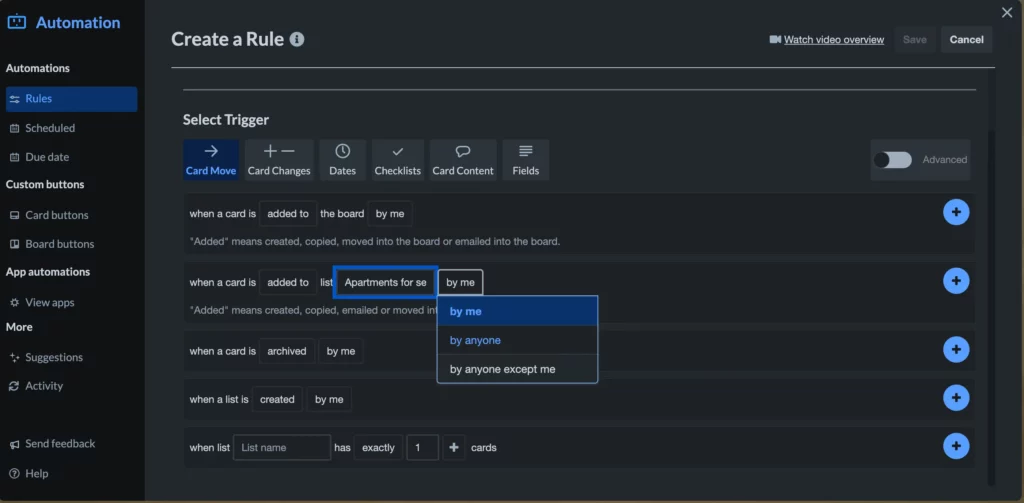Image resolution: width=1024 pixels, height=503 pixels.
Task: Enable the Advanced toggle switch
Action: click(893, 159)
